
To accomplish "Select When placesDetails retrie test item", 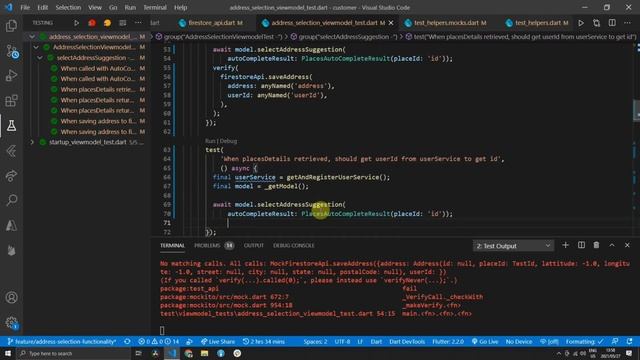I will coord(97,89).
